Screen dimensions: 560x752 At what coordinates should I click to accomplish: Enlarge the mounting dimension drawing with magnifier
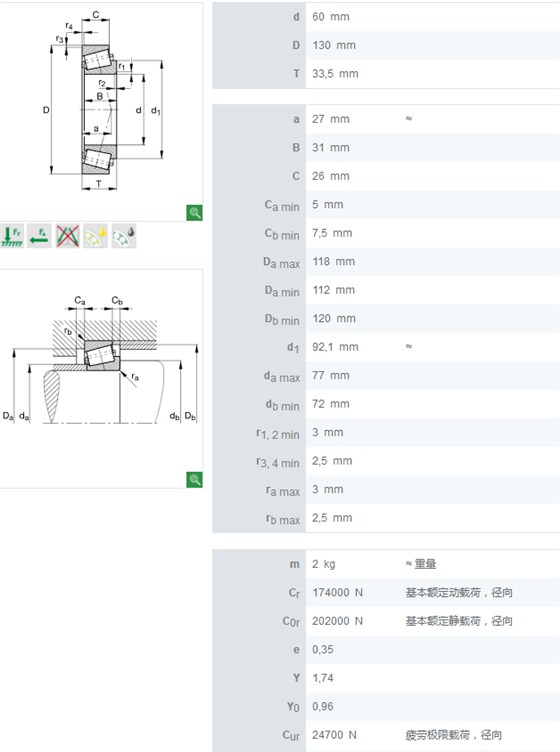click(x=195, y=480)
